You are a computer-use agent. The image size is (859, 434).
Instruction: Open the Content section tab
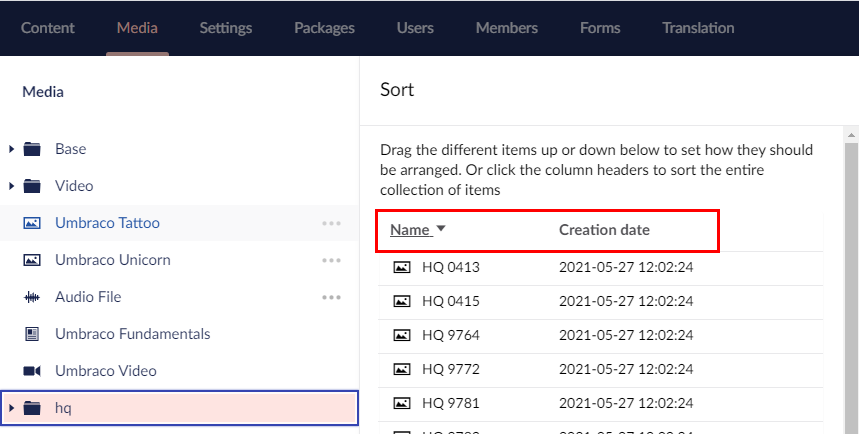click(48, 28)
